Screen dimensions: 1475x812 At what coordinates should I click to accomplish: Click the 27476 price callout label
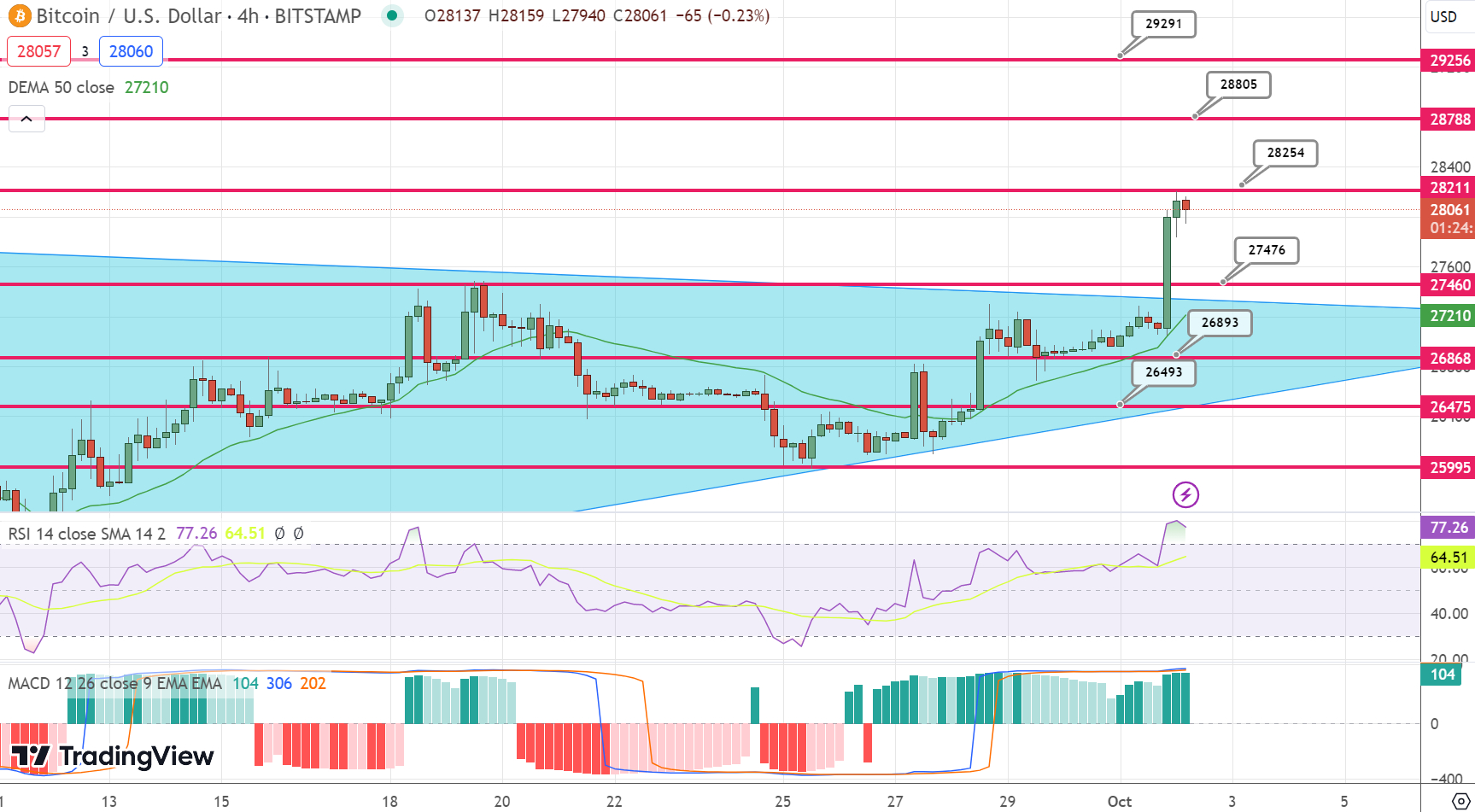pos(1267,250)
